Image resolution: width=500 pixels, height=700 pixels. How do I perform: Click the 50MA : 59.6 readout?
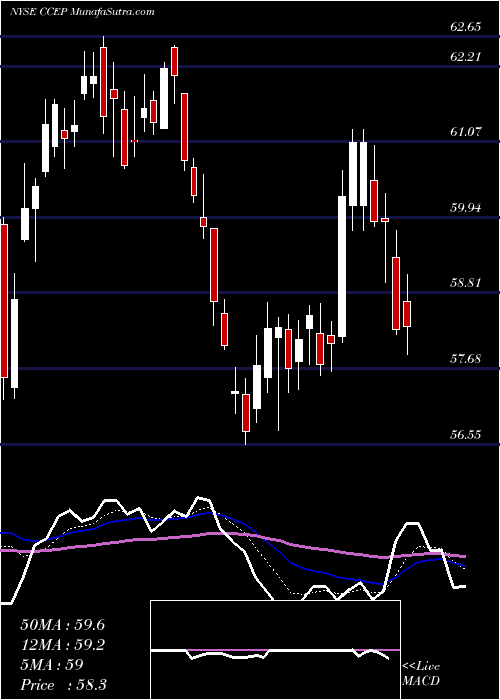click(x=63, y=625)
